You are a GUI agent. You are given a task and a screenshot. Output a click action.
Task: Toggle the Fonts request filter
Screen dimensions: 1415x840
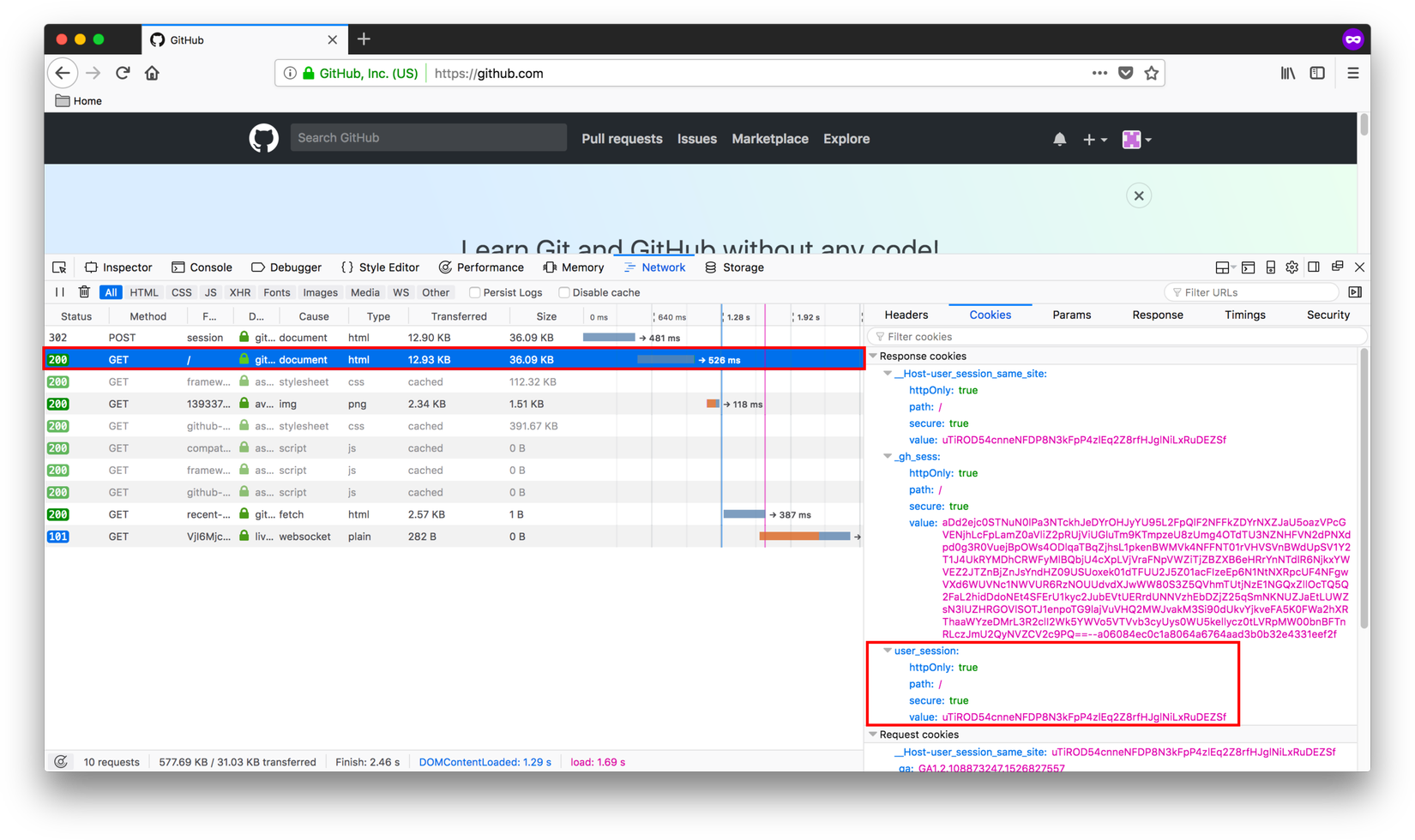click(x=277, y=292)
